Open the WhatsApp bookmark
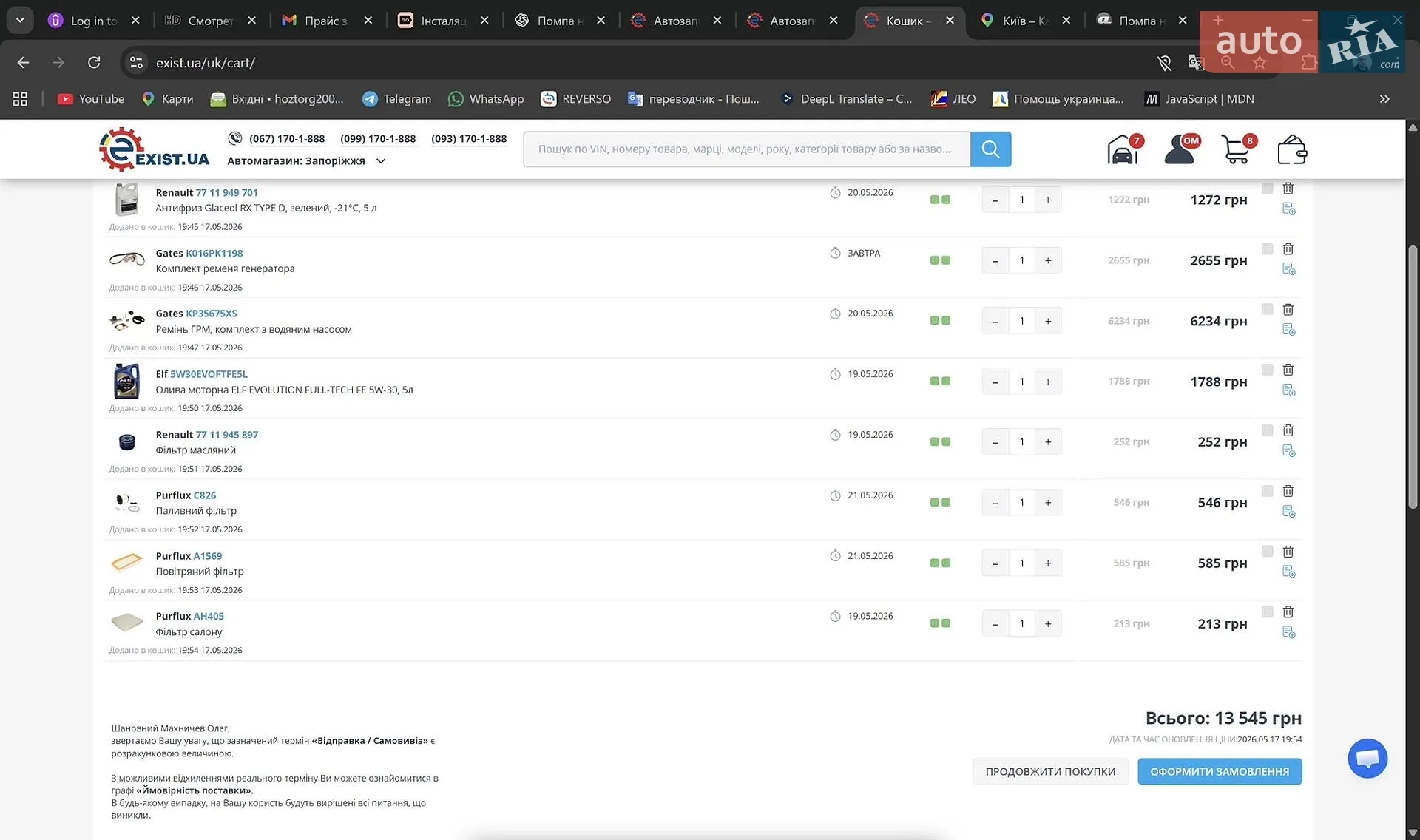This screenshot has height=840, width=1420. click(x=486, y=99)
